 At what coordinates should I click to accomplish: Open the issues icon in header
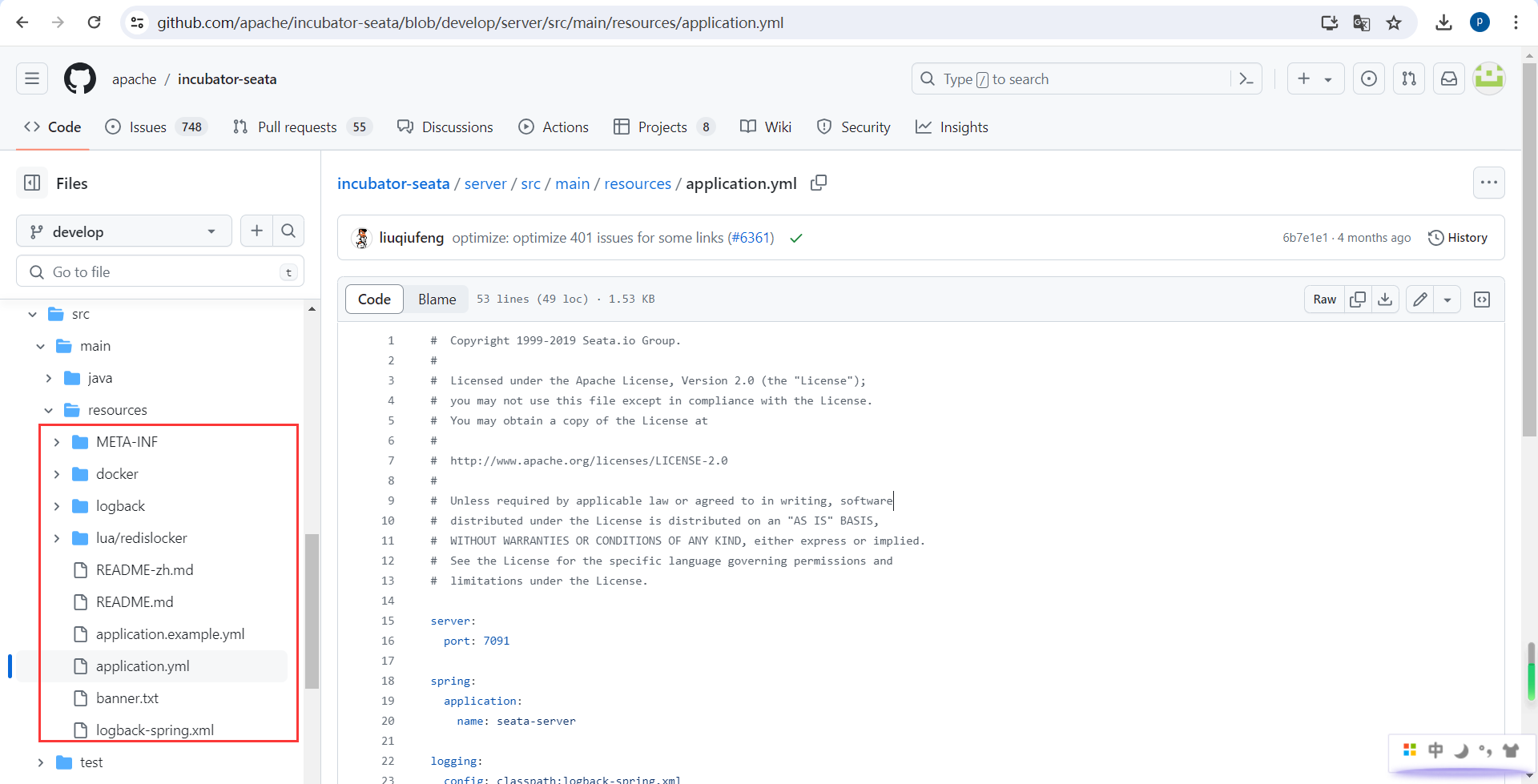(1369, 78)
